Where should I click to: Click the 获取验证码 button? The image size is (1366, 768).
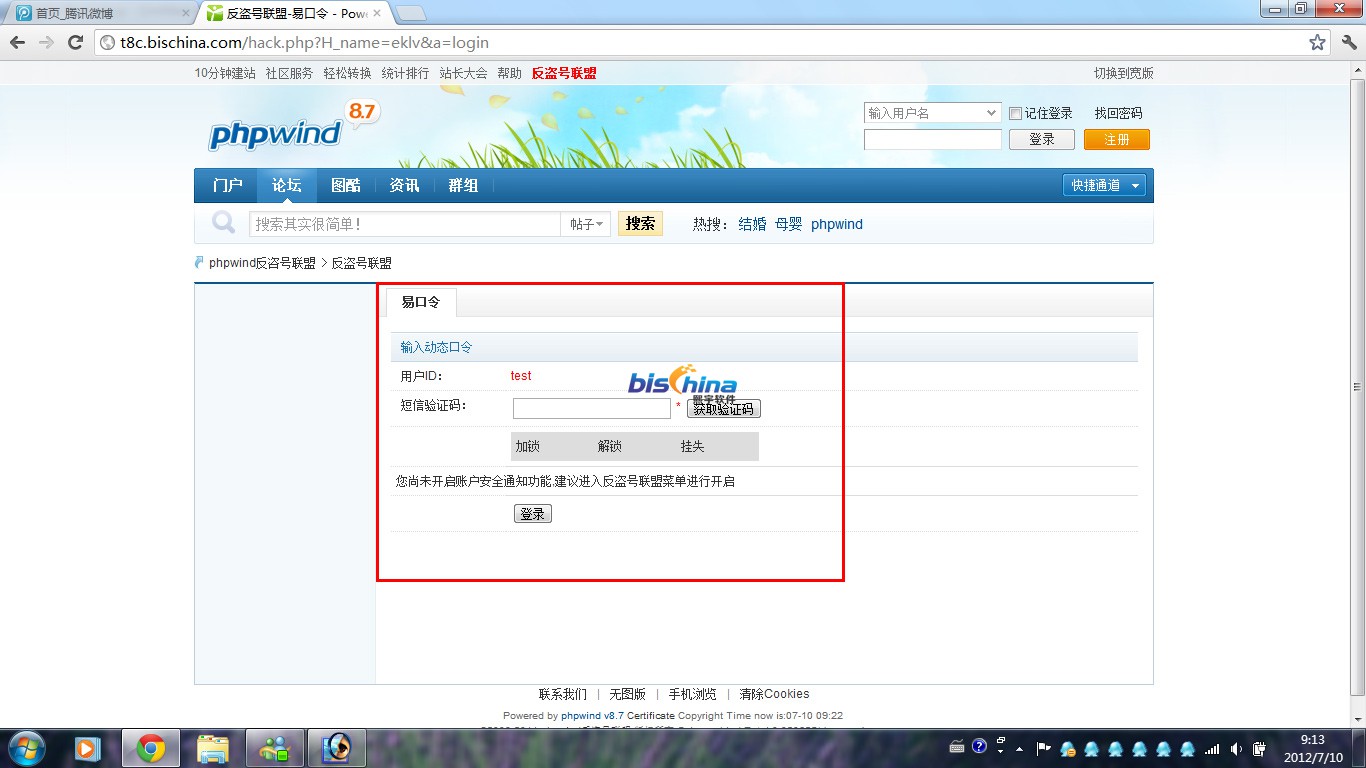[724, 409]
